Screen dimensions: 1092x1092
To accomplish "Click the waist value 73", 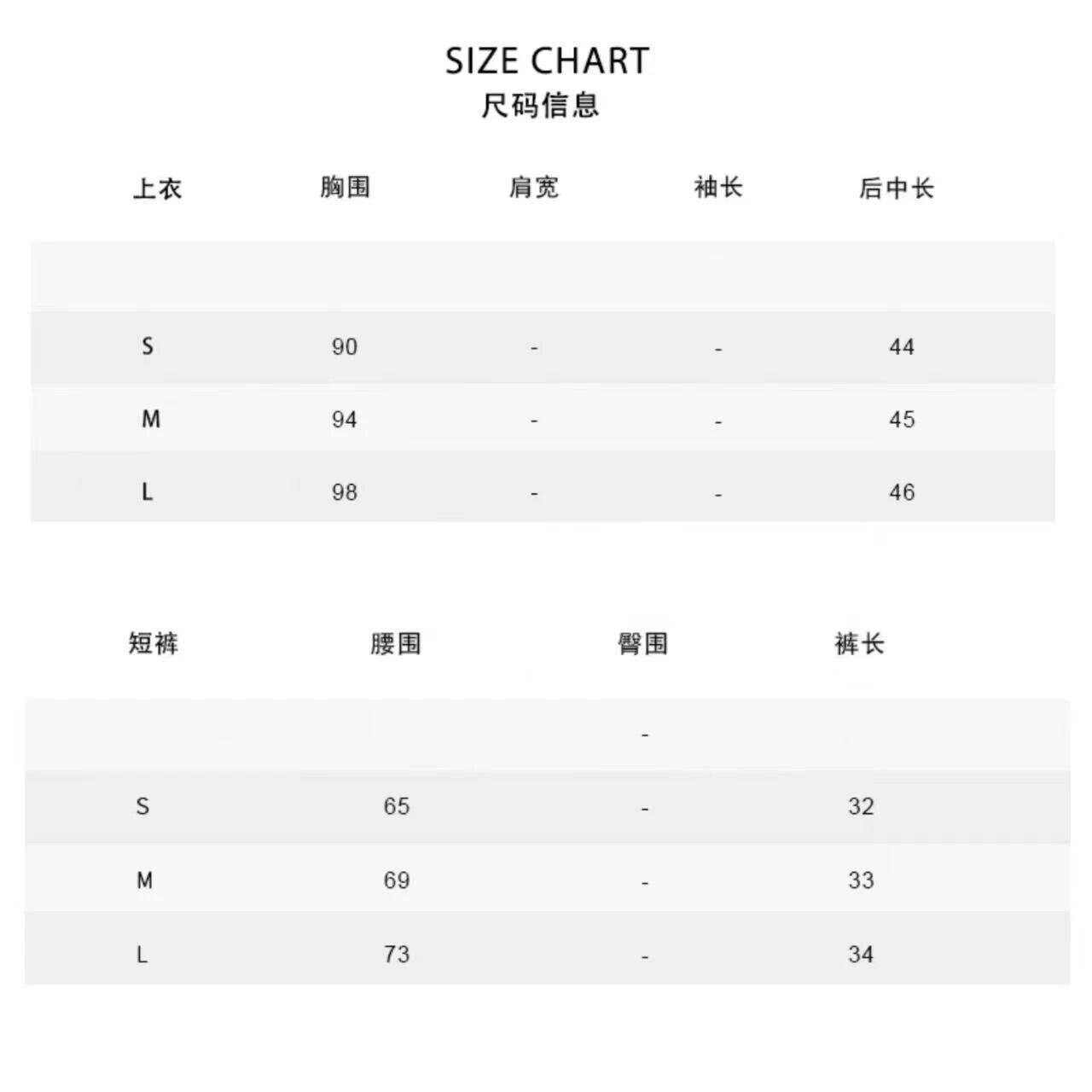I will (397, 954).
